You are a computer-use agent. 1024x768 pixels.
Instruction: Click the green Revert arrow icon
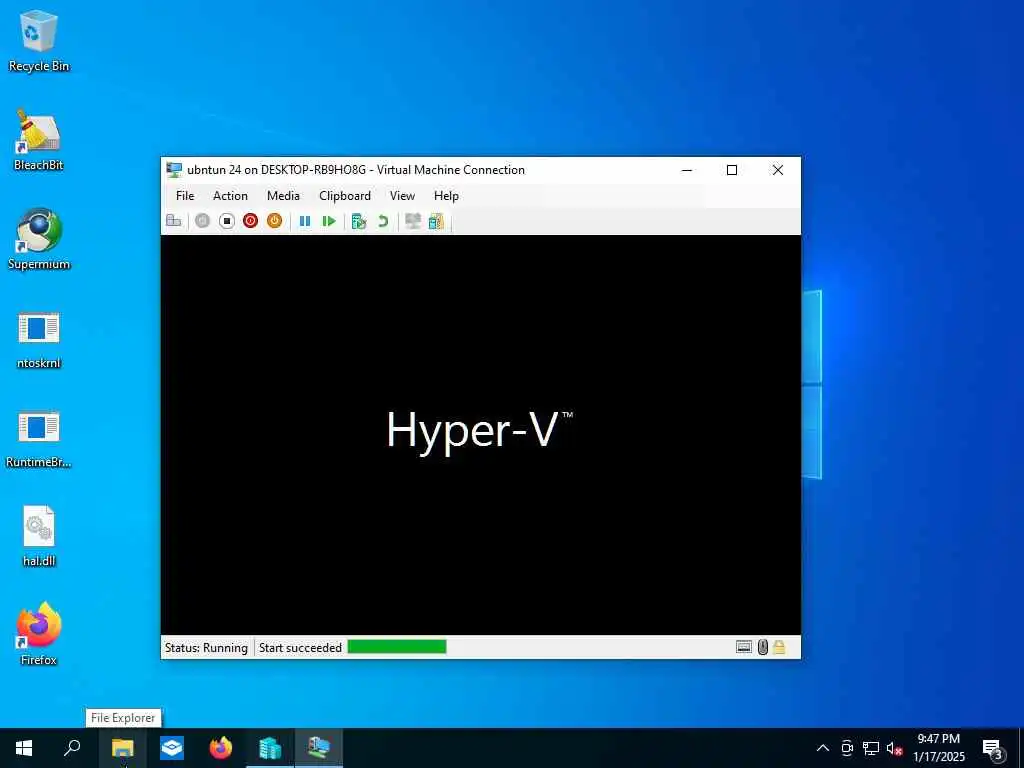click(383, 221)
